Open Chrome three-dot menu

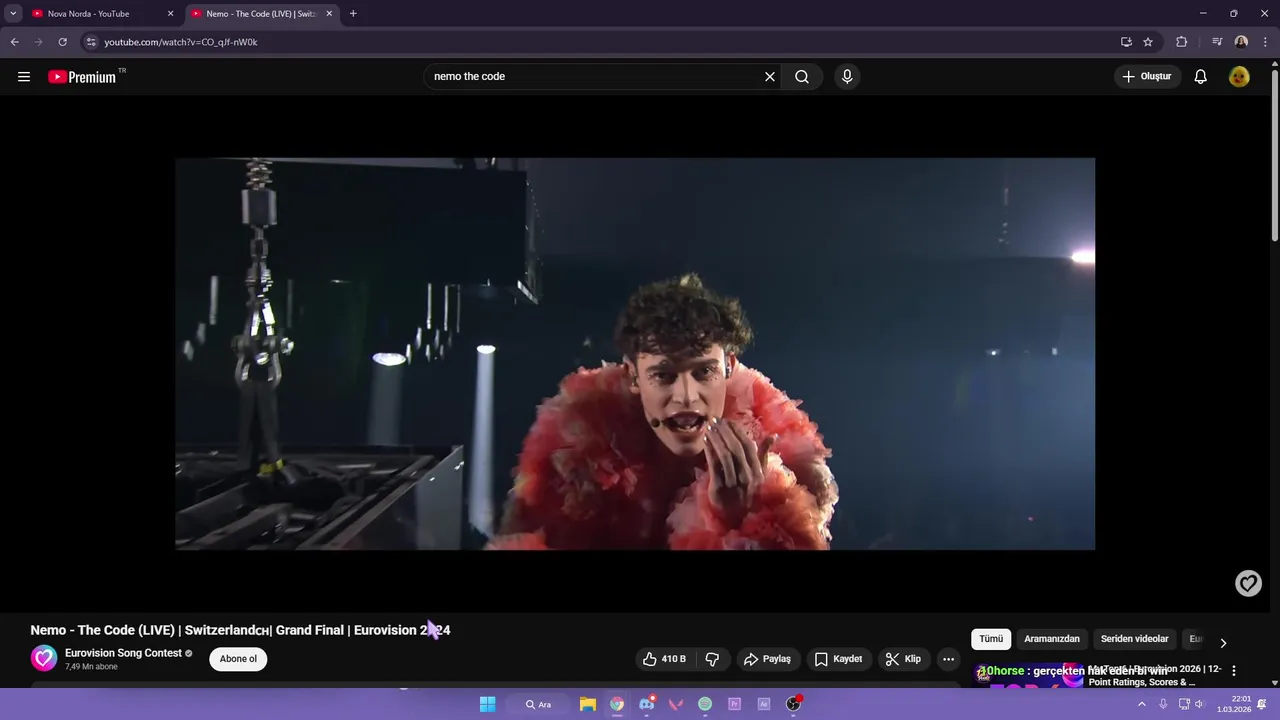point(1266,42)
